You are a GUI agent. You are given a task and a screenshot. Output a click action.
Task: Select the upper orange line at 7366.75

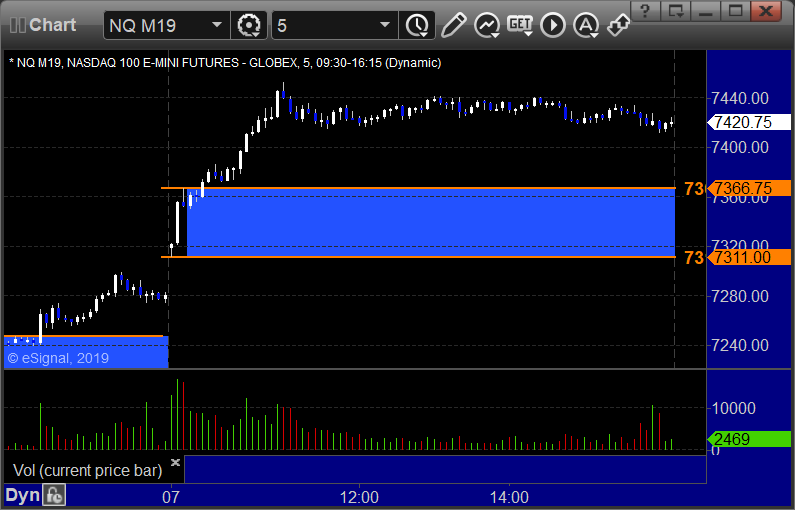click(418, 188)
